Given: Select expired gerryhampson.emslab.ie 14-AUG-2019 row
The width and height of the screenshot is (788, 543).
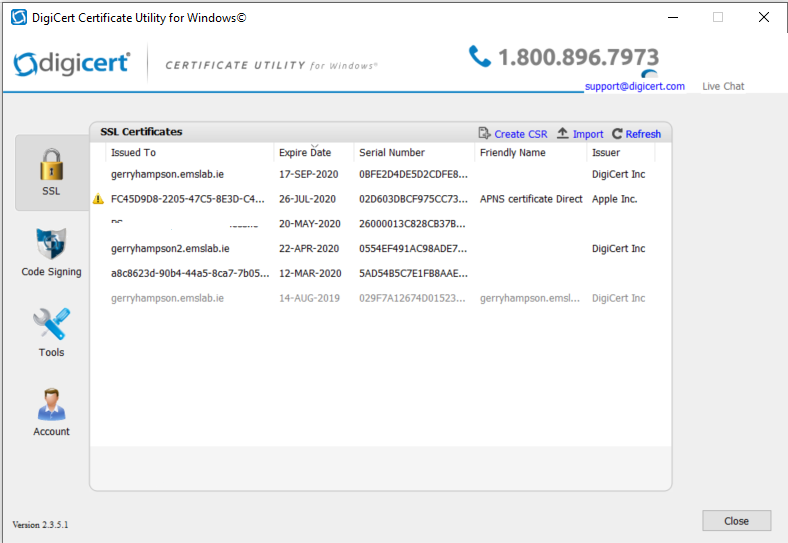Looking at the screenshot, I should click(380, 298).
